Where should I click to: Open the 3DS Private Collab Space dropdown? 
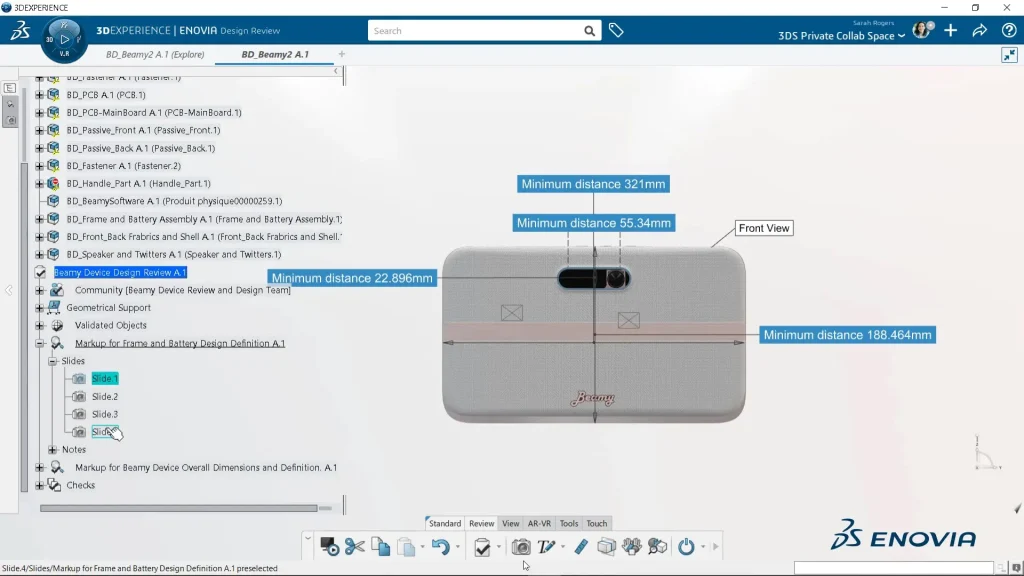[x=841, y=36]
